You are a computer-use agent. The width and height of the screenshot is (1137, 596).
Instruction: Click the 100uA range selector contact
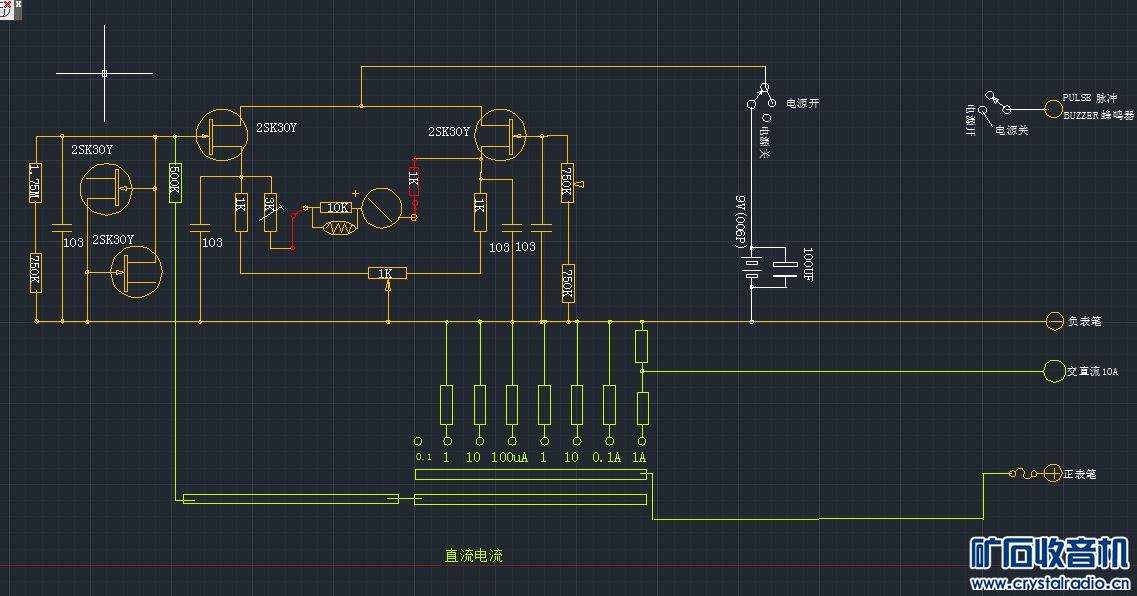pyautogui.click(x=512, y=441)
